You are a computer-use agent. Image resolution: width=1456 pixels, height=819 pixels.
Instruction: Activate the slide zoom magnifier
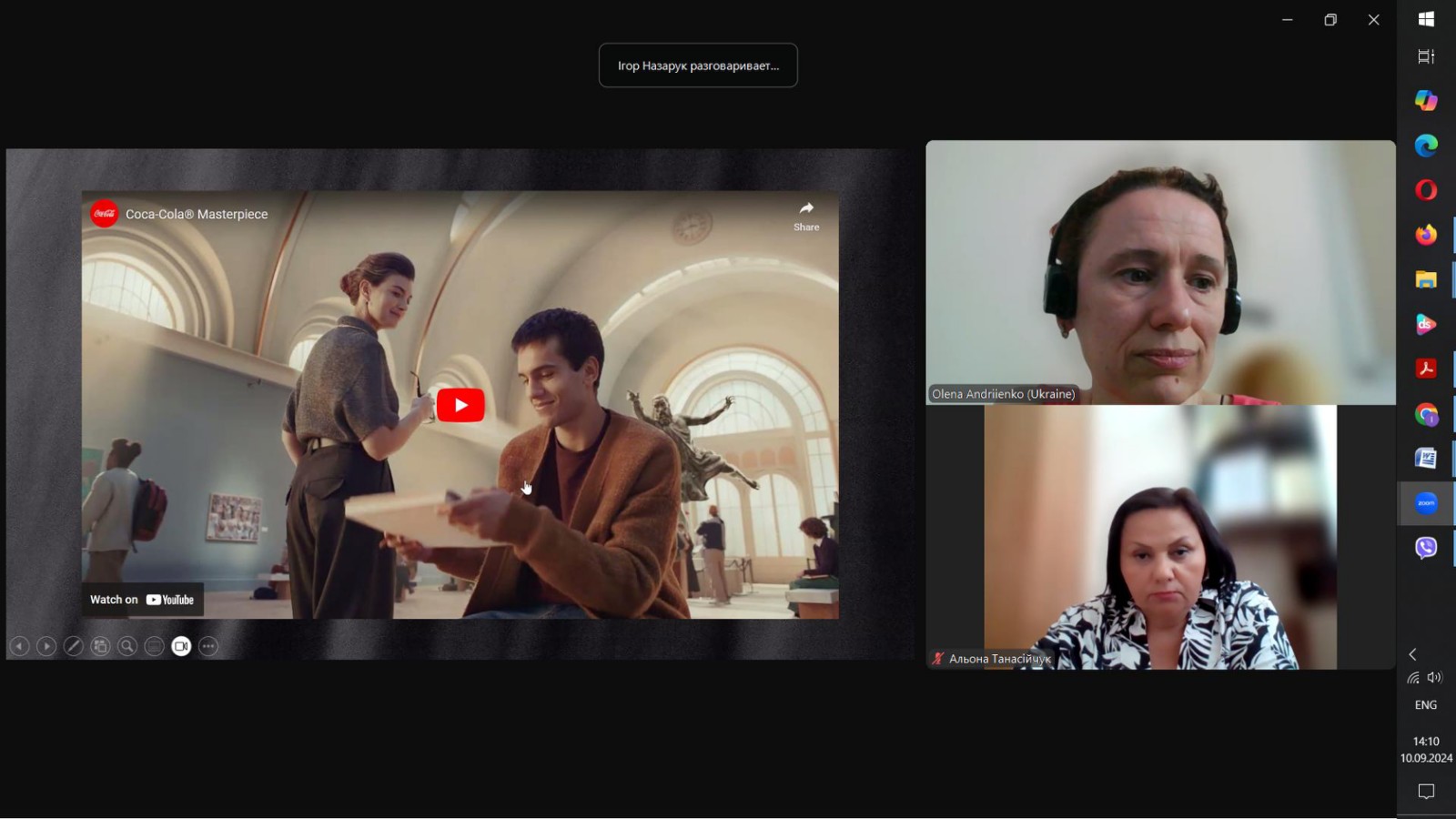click(127, 646)
